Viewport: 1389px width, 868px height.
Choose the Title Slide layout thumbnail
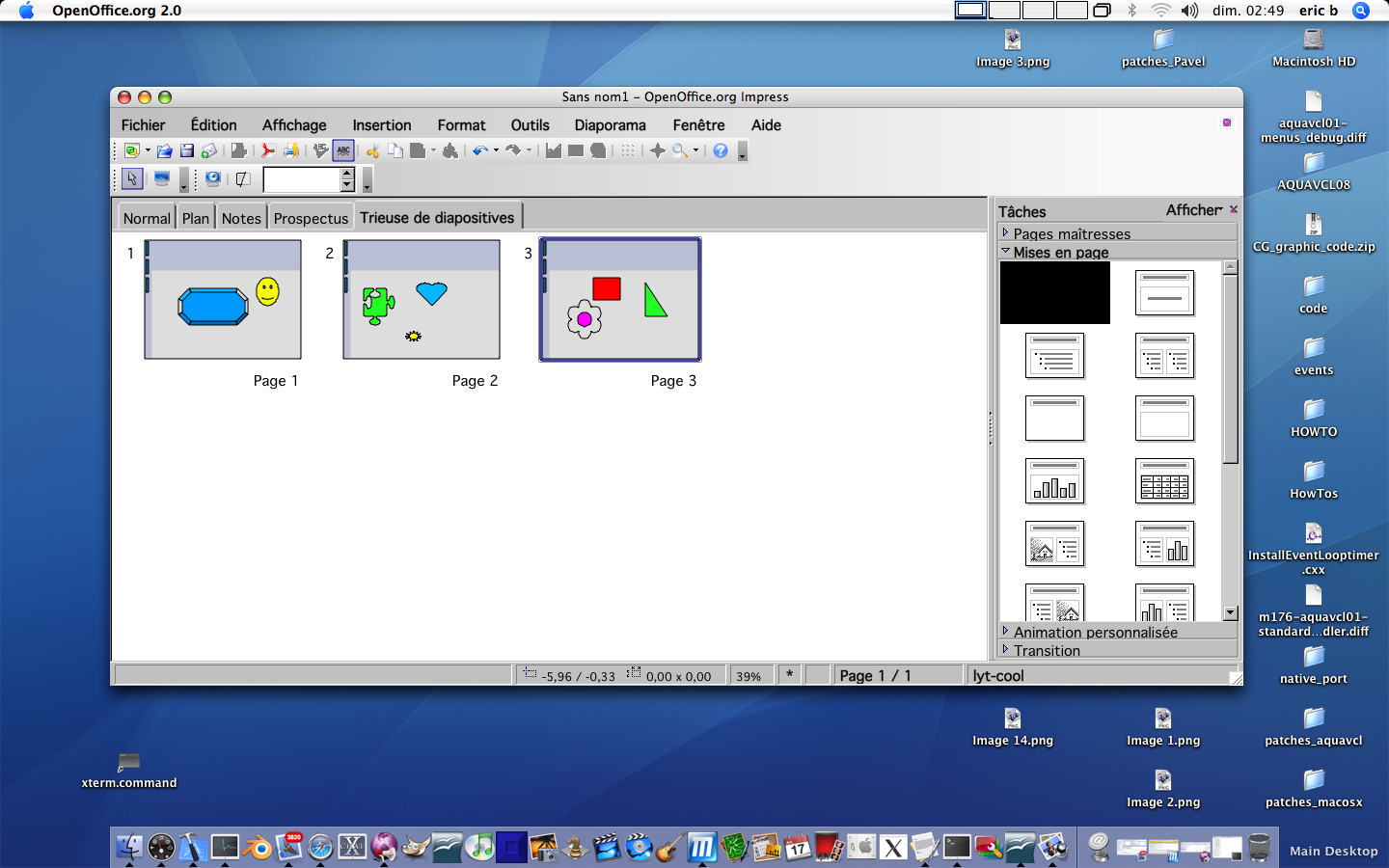tap(1164, 293)
